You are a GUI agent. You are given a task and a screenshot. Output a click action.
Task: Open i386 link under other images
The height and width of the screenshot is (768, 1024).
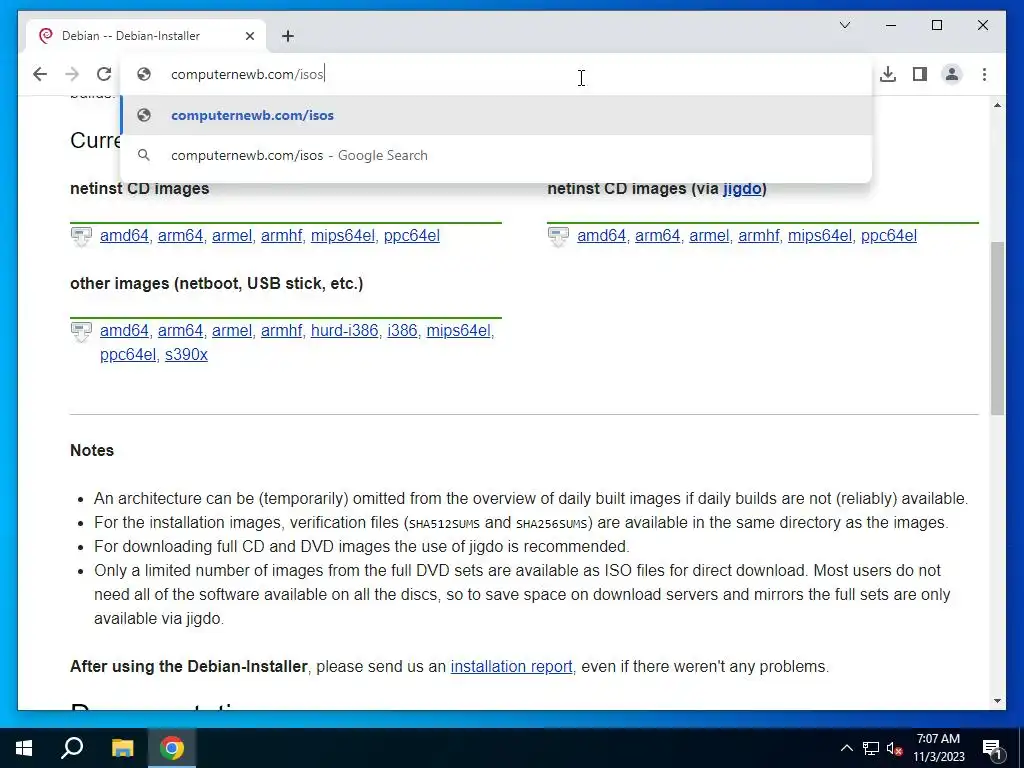[402, 330]
